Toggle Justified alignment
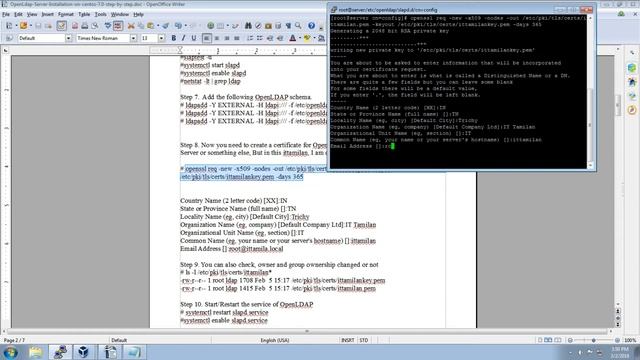This screenshot has height=360, width=640. coord(237,38)
